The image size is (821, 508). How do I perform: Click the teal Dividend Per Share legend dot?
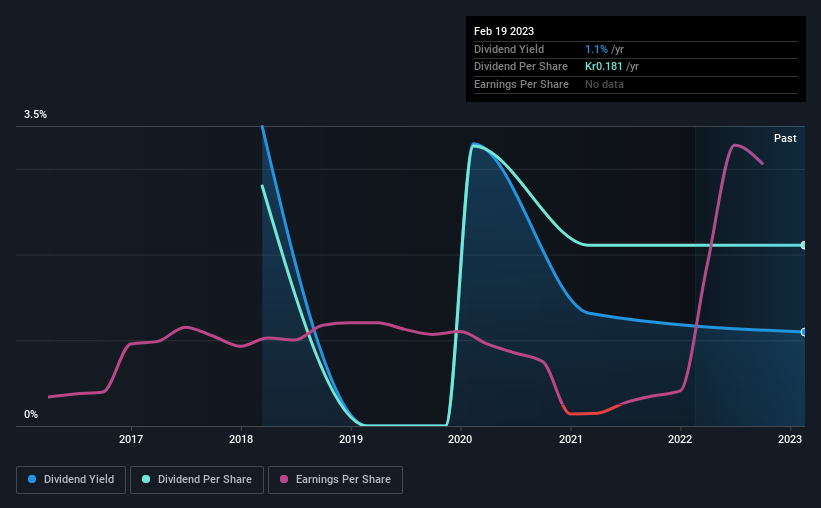point(146,479)
